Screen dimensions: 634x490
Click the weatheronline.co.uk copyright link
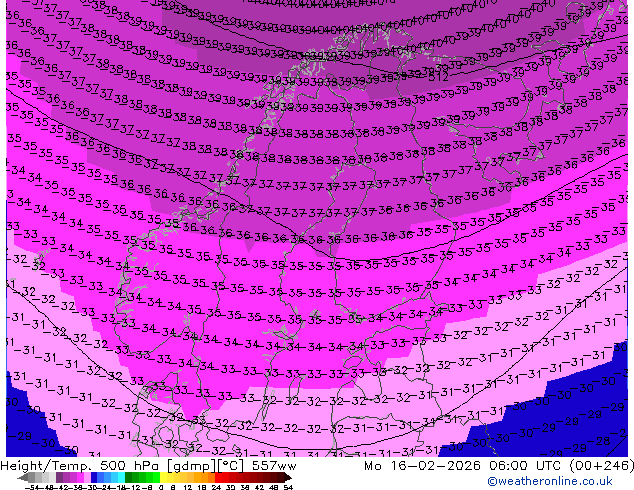[550, 481]
